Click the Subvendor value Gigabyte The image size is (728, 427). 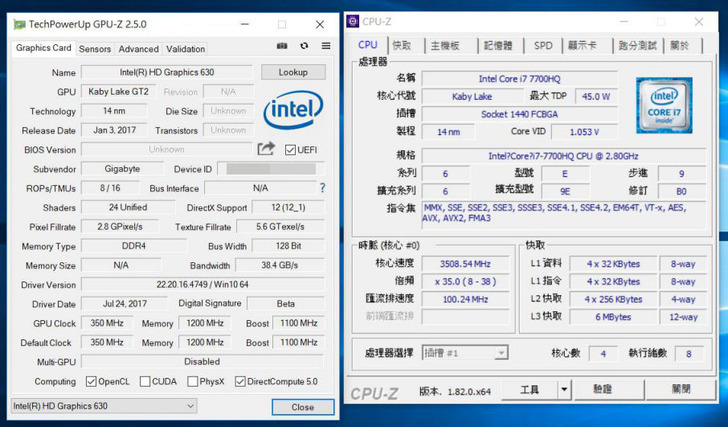pyautogui.click(x=122, y=169)
